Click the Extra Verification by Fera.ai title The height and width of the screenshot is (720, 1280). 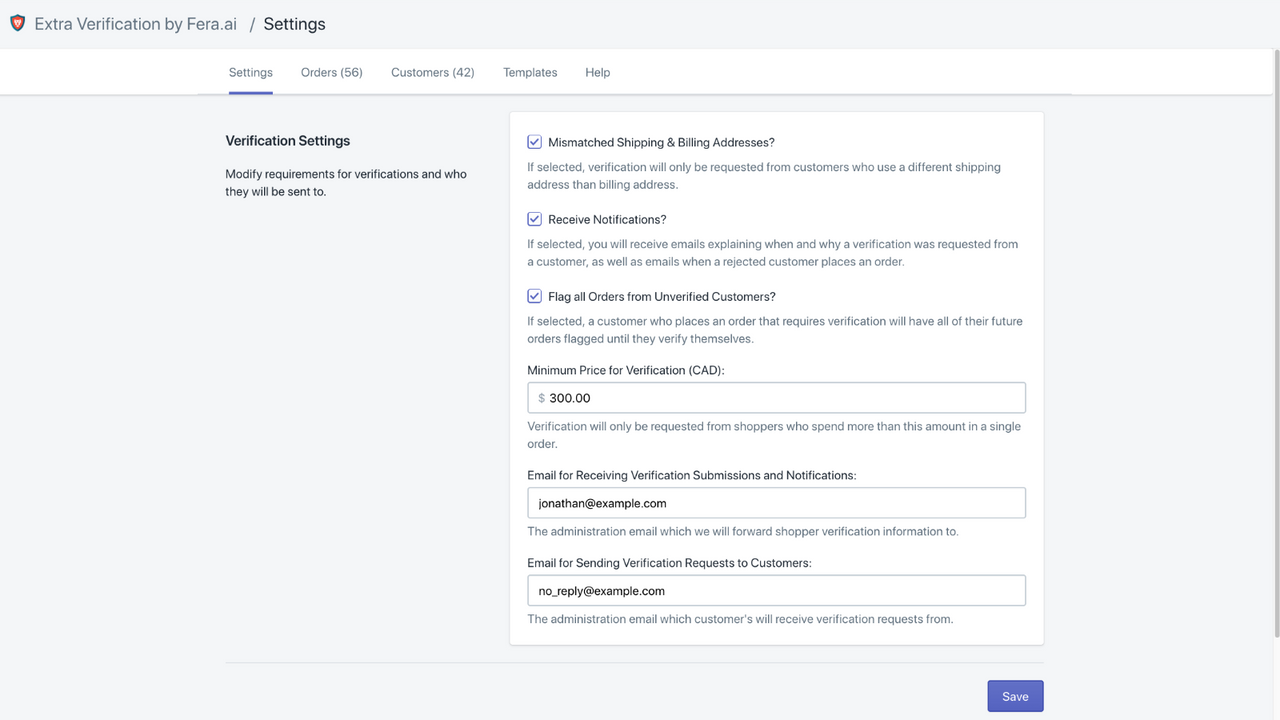[x=136, y=24]
